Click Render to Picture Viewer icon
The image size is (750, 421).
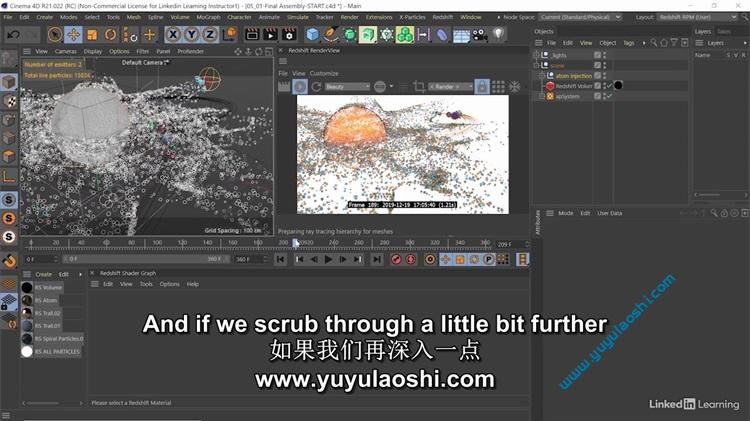(x=270, y=34)
